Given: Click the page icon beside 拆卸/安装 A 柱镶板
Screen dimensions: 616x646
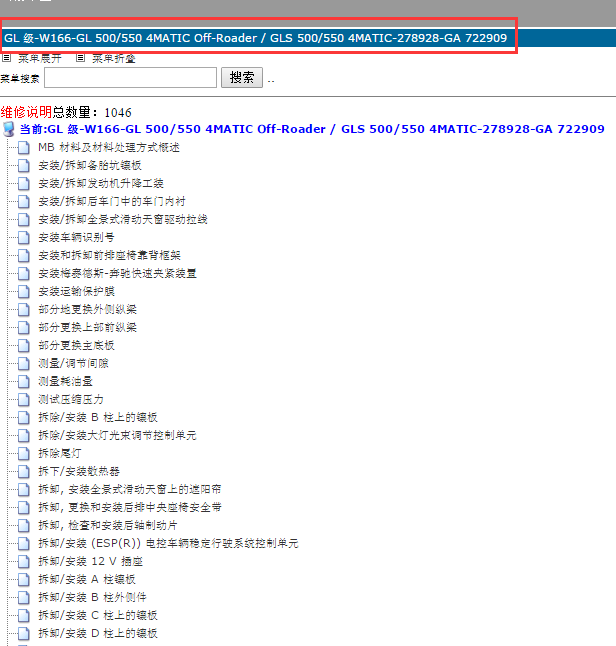Looking at the screenshot, I should pyautogui.click(x=24, y=580).
